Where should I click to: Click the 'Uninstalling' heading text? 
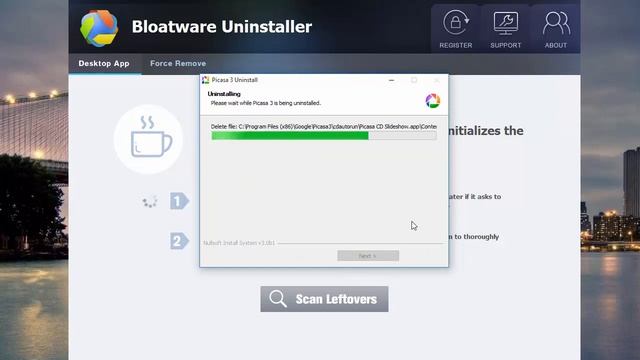224,94
